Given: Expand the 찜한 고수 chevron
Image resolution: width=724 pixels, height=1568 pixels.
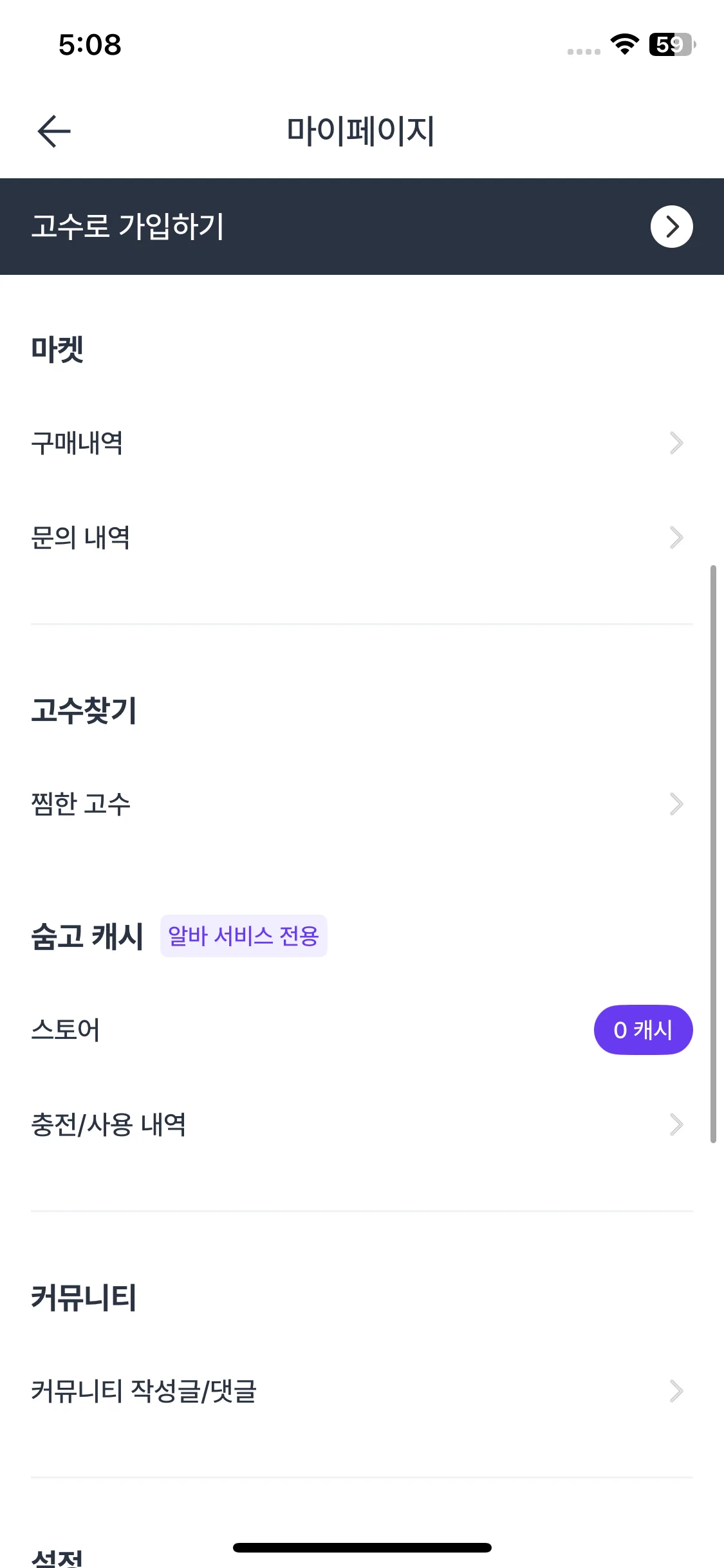Looking at the screenshot, I should pyautogui.click(x=676, y=804).
